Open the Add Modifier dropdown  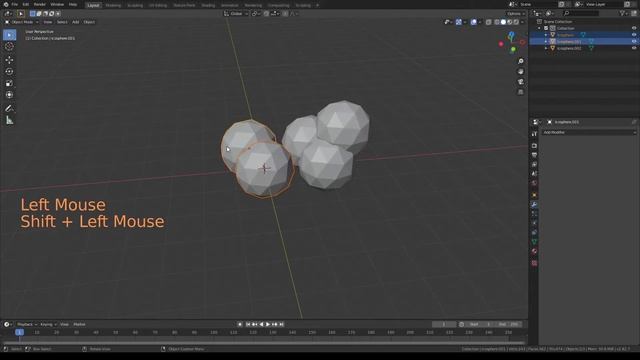[x=589, y=132]
